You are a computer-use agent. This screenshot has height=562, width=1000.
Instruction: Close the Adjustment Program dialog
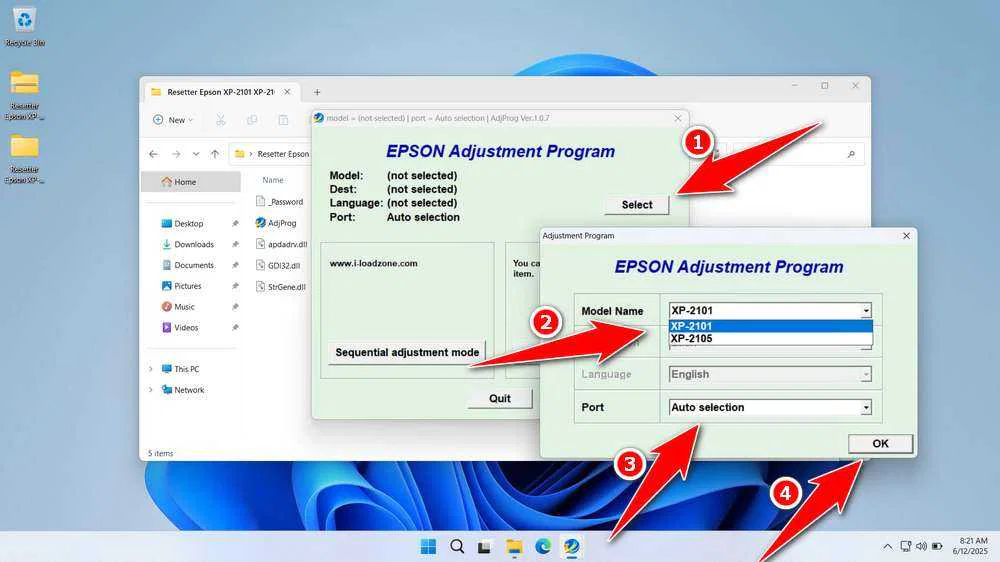pos(906,236)
